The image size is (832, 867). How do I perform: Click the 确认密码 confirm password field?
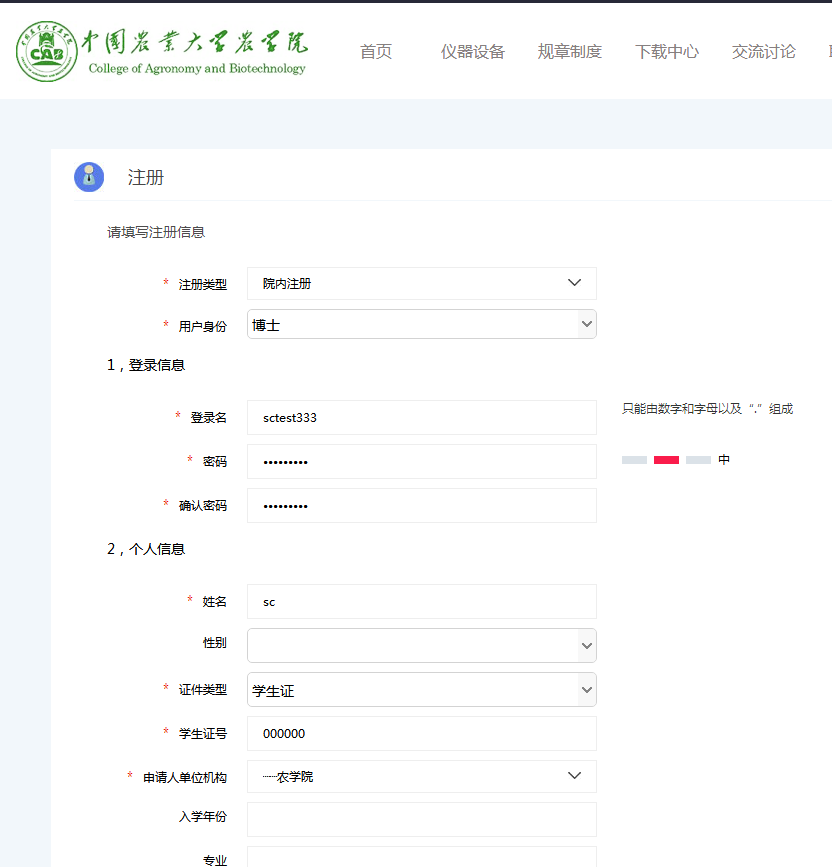point(421,506)
